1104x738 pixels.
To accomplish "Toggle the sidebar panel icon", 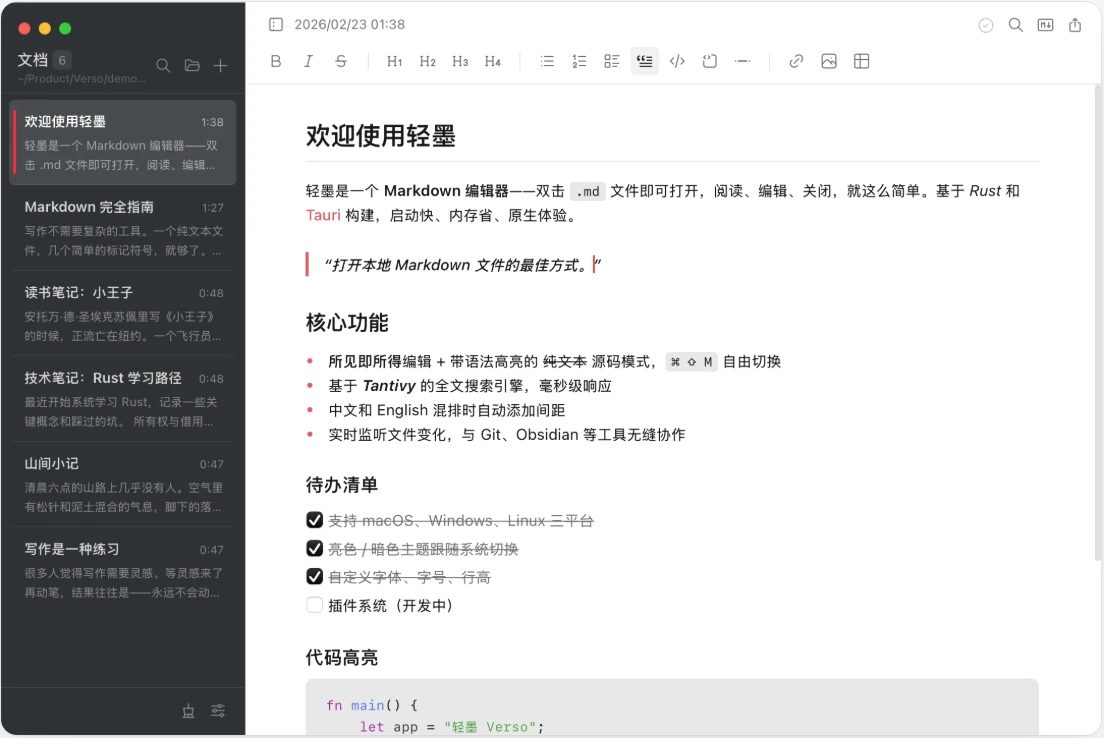I will click(276, 25).
